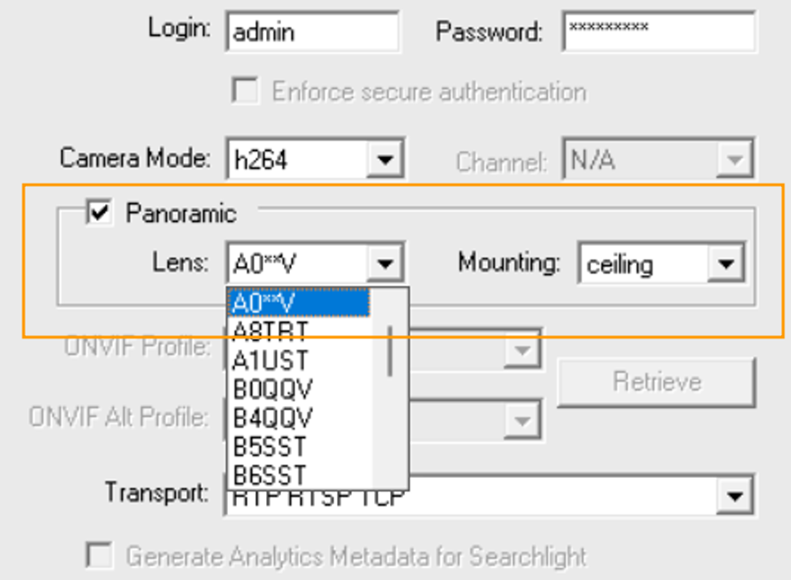Collapse the Lens dropdown arrow
Screen dimensions: 791x580
(385, 263)
